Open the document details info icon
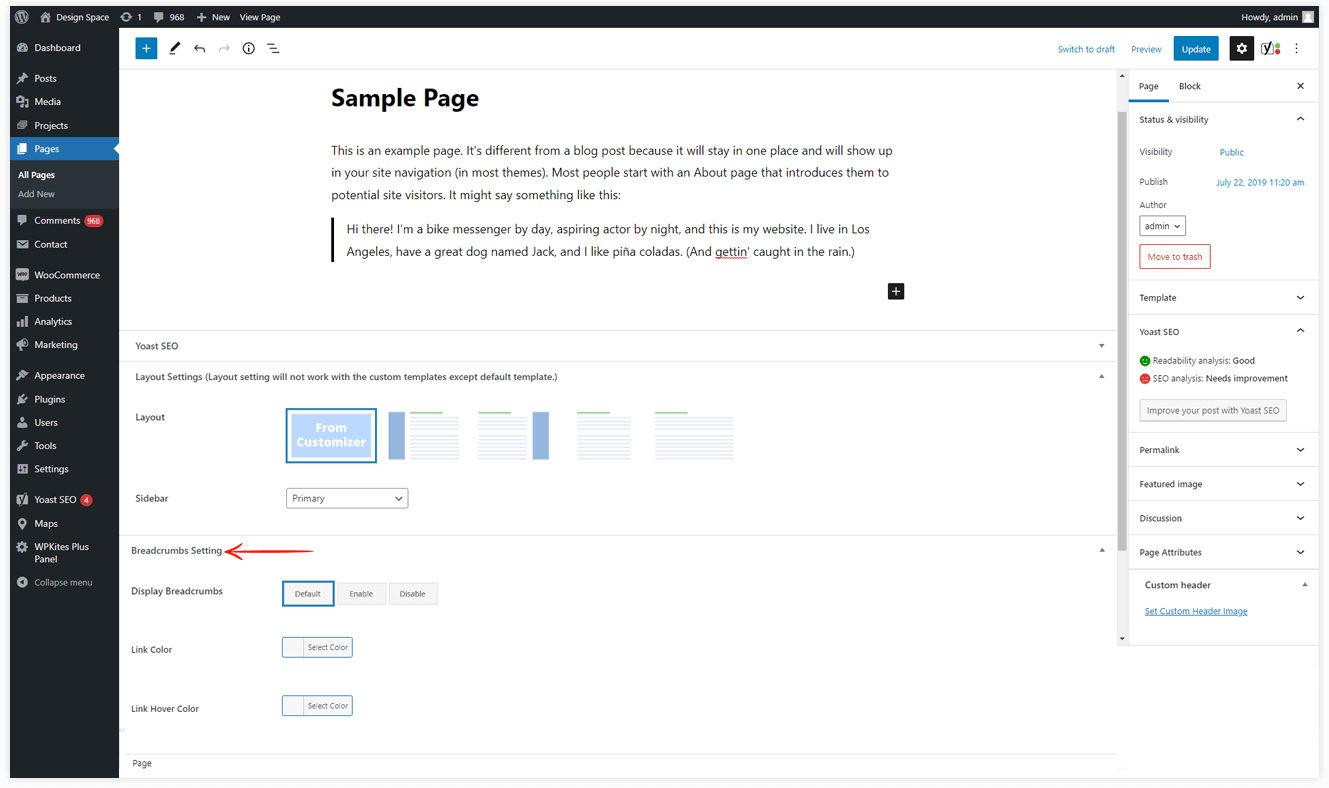Viewport: 1329px width, 788px height. (249, 48)
